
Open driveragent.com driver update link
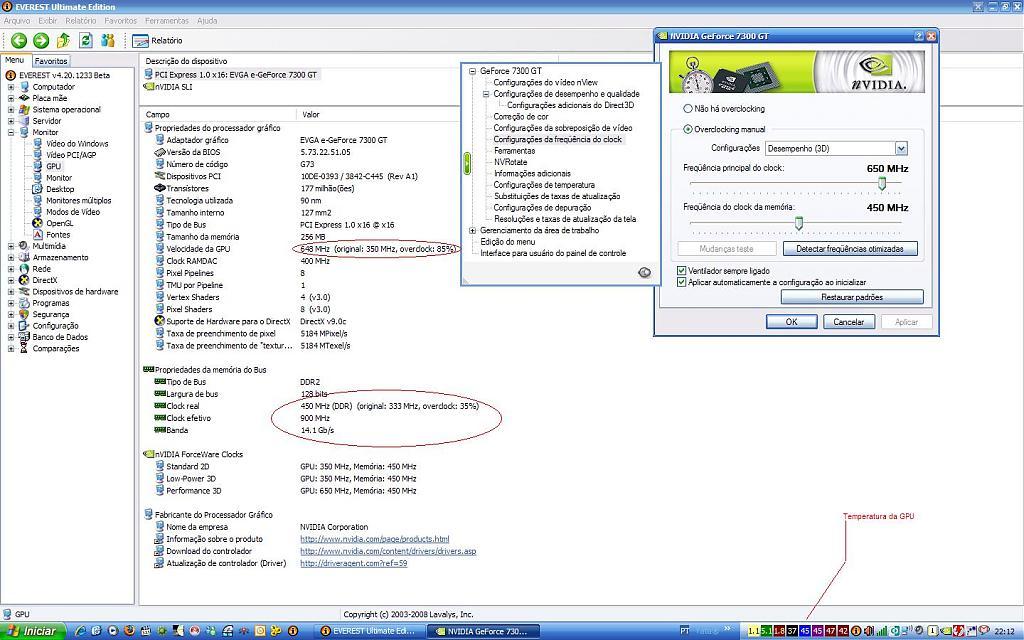tap(353, 564)
